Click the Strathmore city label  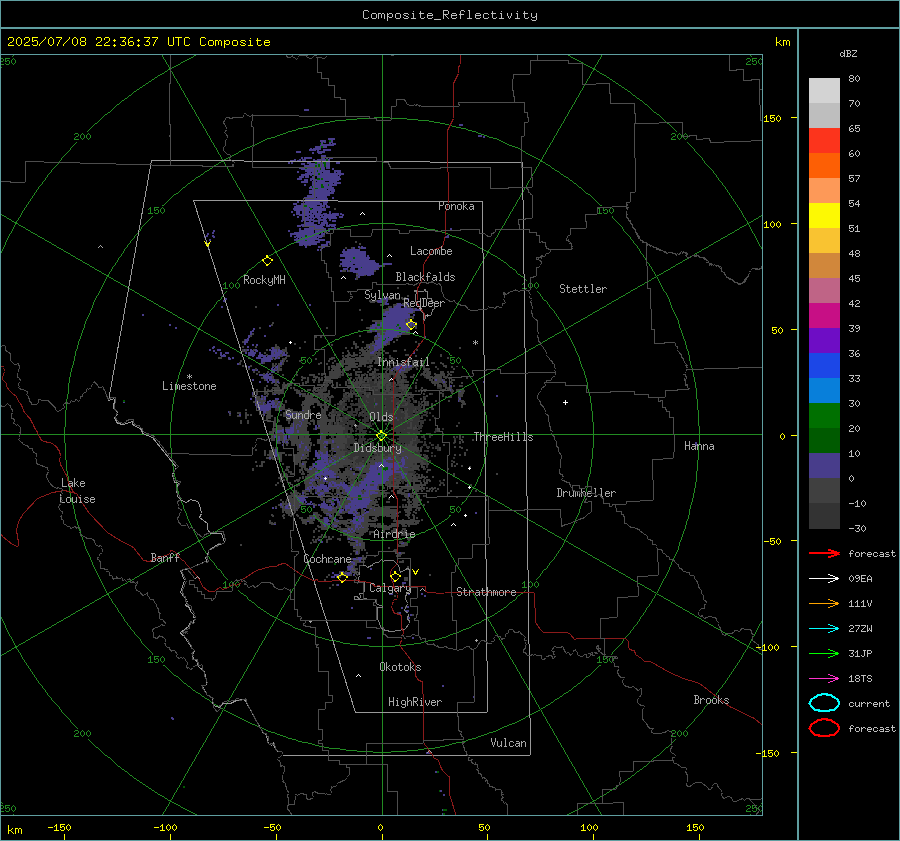point(486,592)
